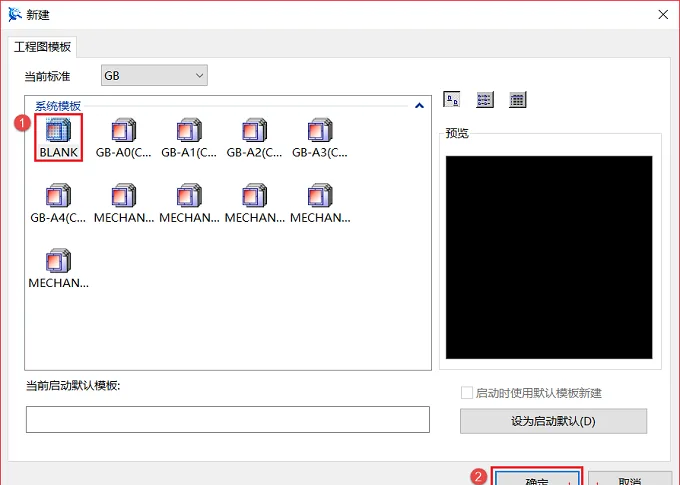Viewport: 680px width, 485px height.
Task: Open the 工程图模板 tab
Action: (x=42, y=47)
